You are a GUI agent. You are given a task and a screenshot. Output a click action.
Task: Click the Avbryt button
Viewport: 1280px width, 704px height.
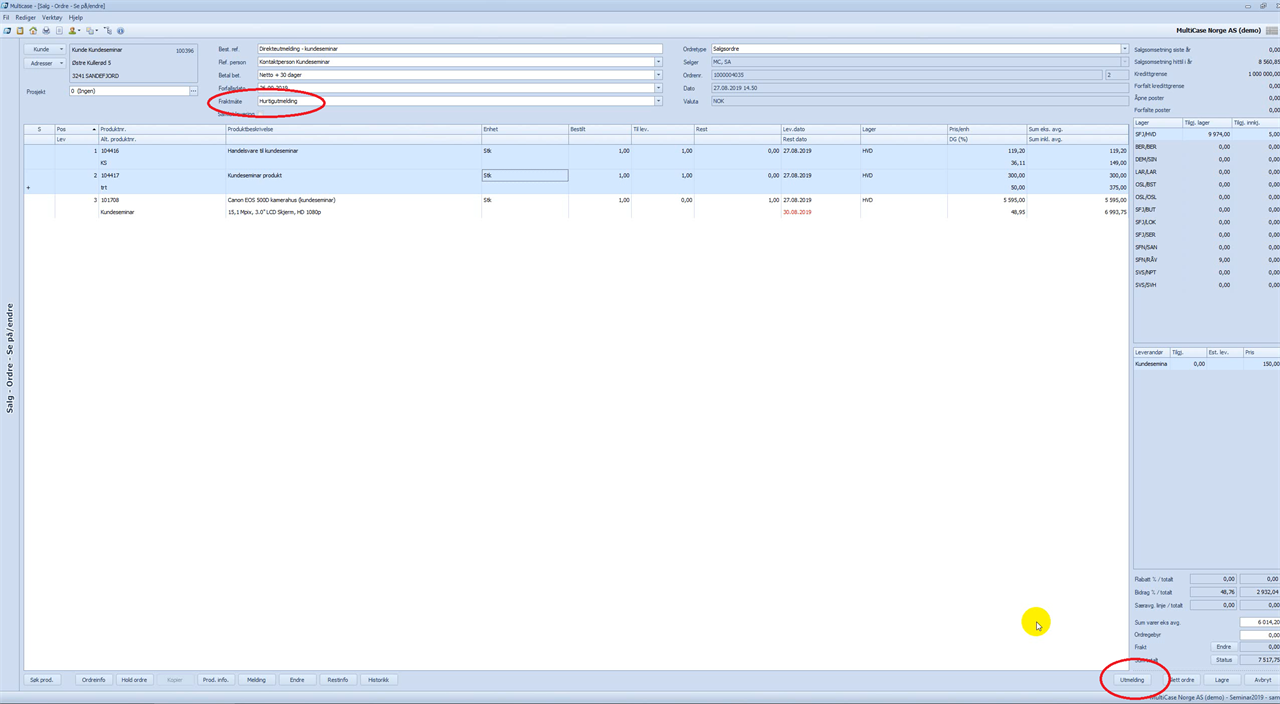[1262, 680]
